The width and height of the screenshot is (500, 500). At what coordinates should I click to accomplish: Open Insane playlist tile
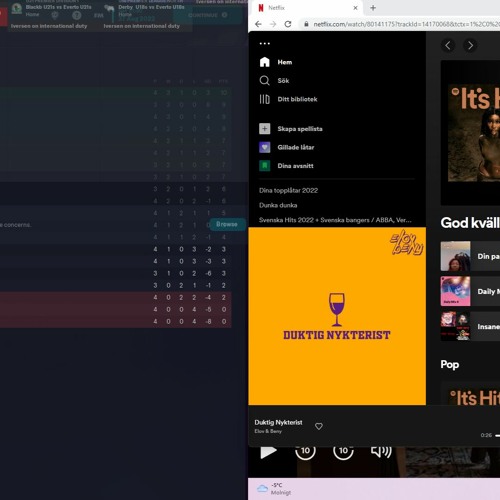[470, 326]
